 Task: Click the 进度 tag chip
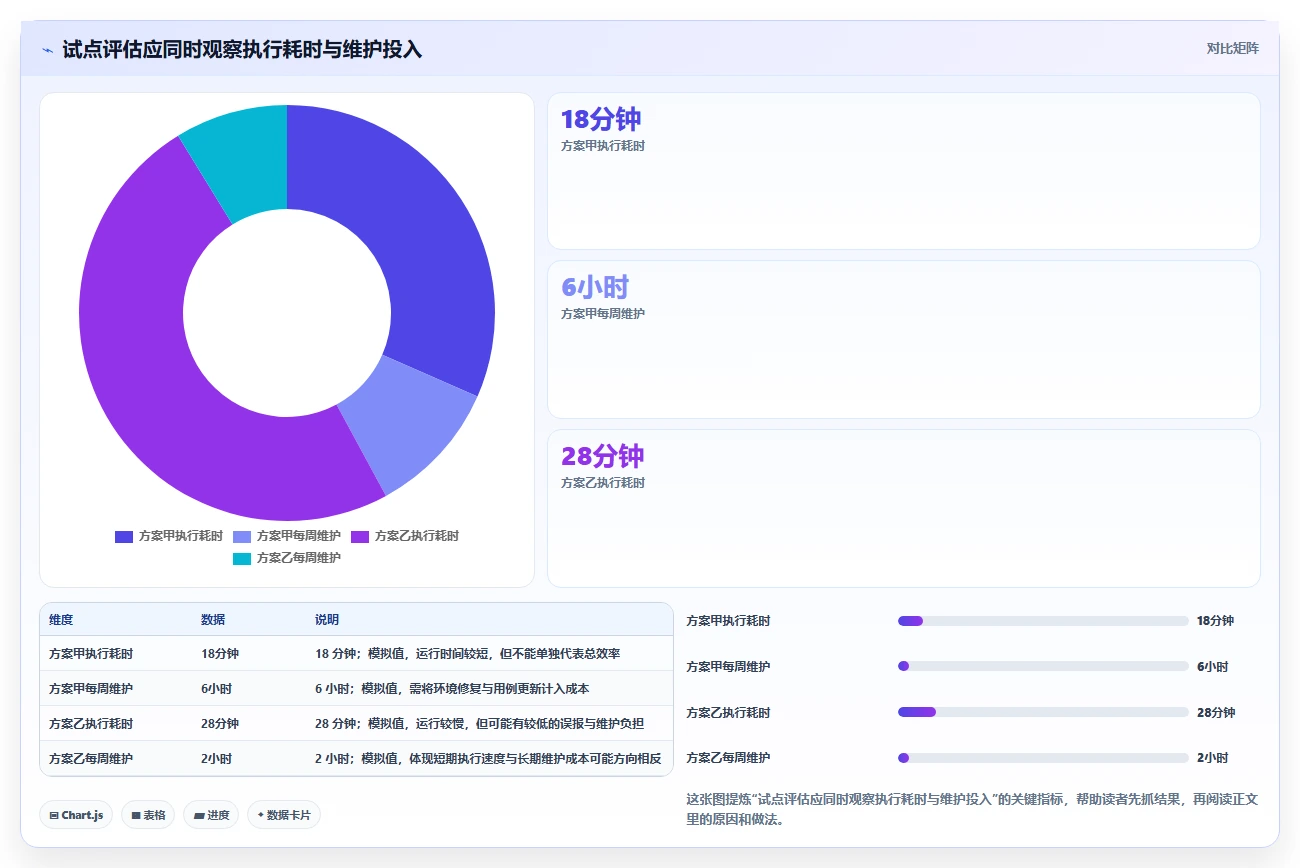click(x=211, y=815)
